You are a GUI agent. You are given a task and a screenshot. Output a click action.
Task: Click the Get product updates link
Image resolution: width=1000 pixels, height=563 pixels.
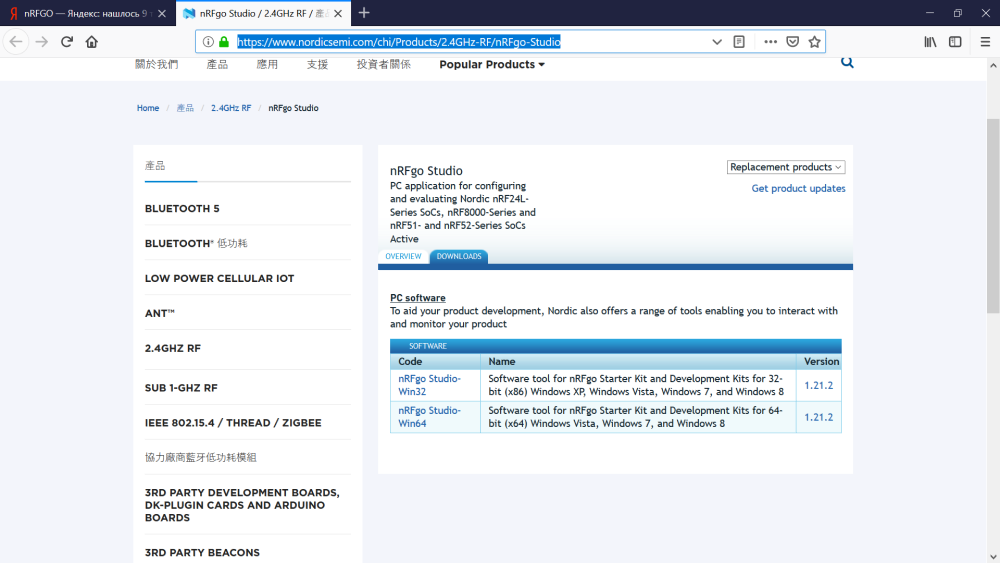point(798,189)
